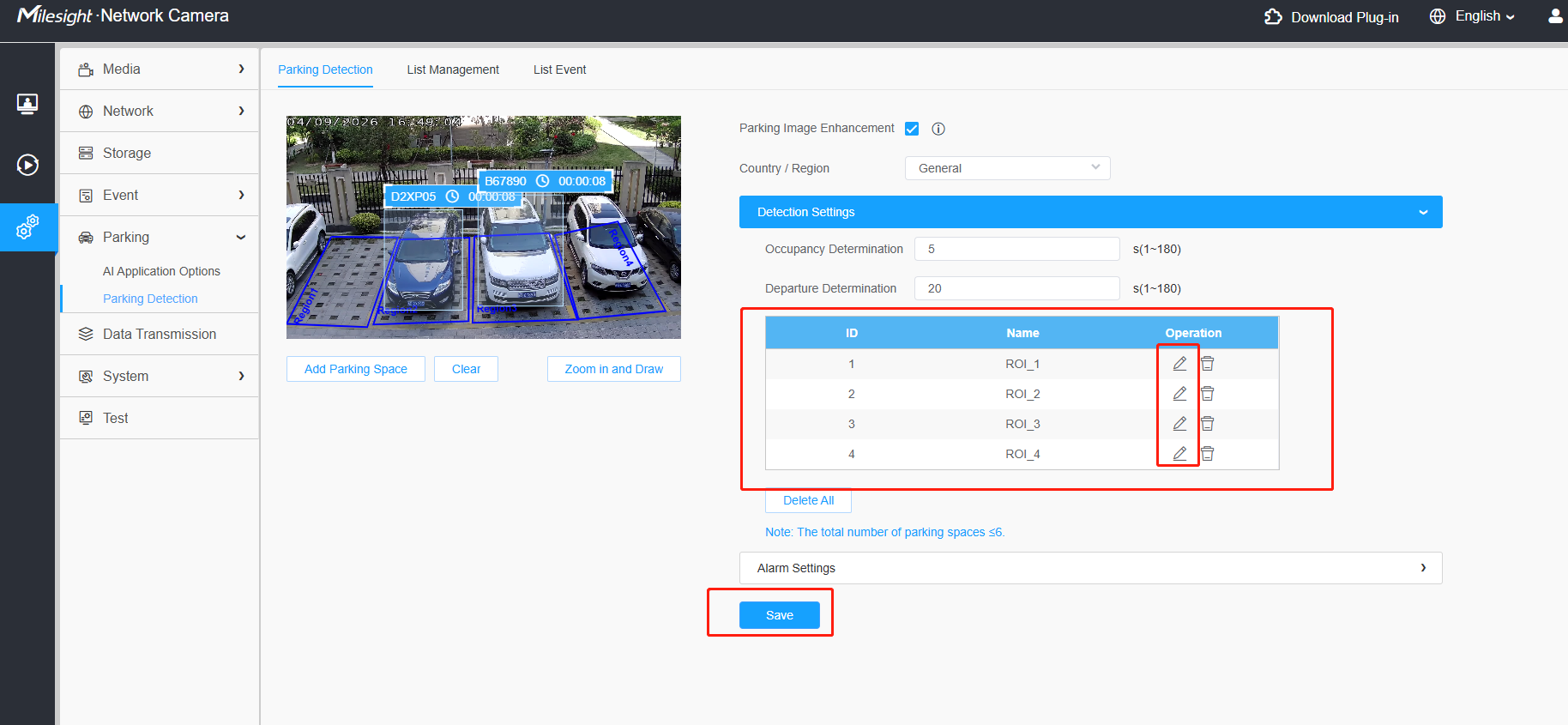The width and height of the screenshot is (1568, 725).
Task: Open the playback icon in sidebar
Action: pyautogui.click(x=27, y=165)
